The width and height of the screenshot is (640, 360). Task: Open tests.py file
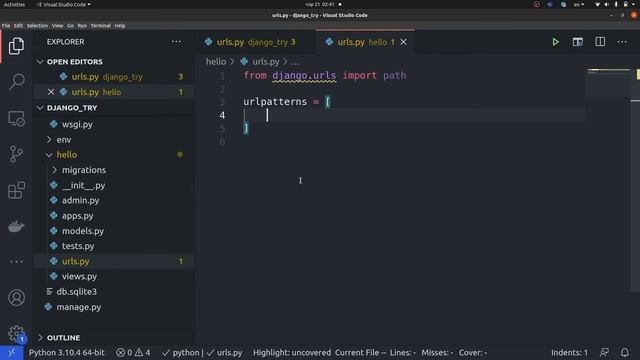pos(78,246)
